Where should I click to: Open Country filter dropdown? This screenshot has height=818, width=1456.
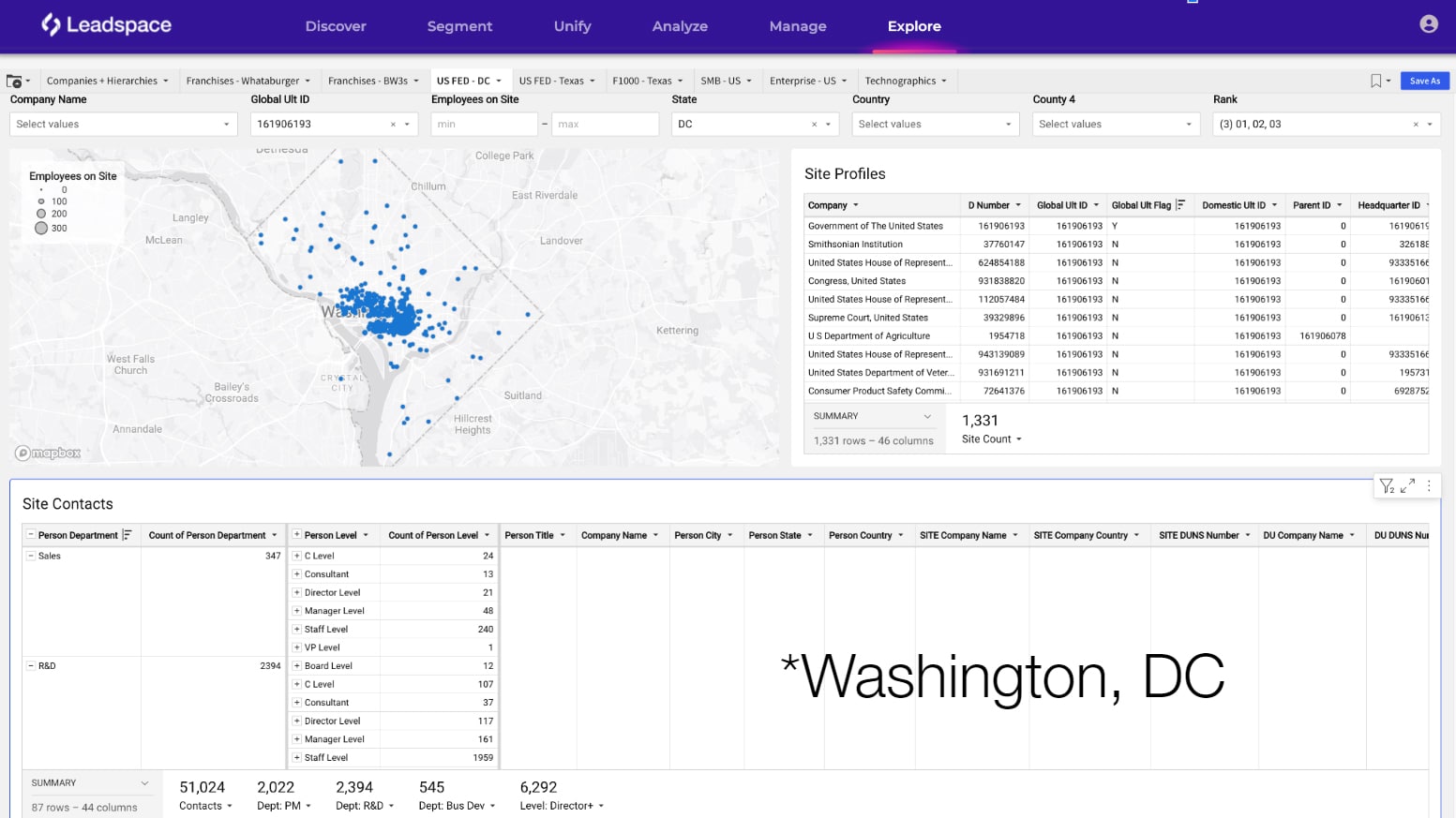pos(935,124)
